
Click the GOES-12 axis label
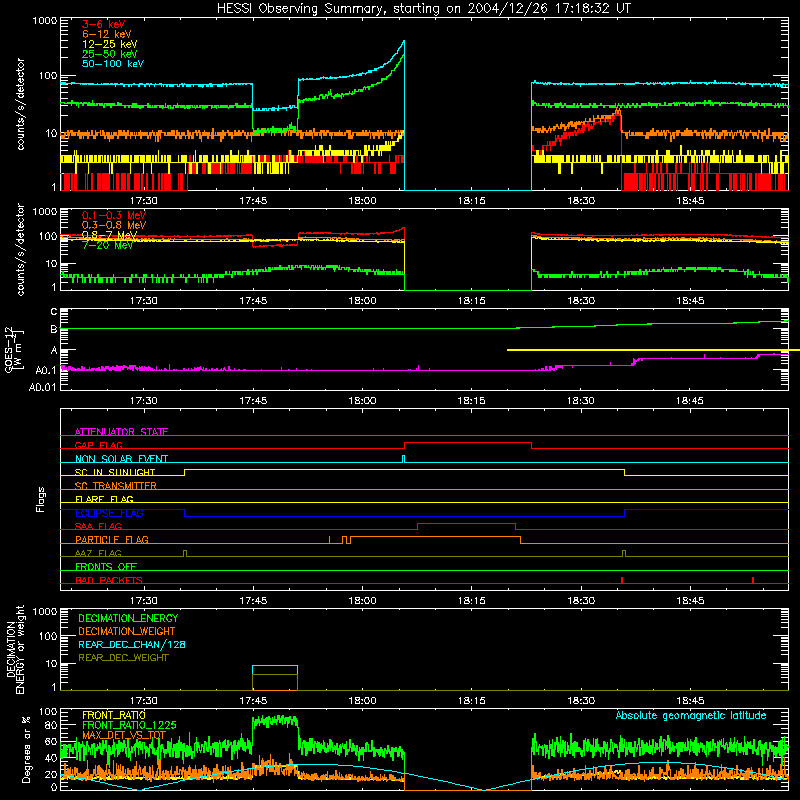point(14,349)
